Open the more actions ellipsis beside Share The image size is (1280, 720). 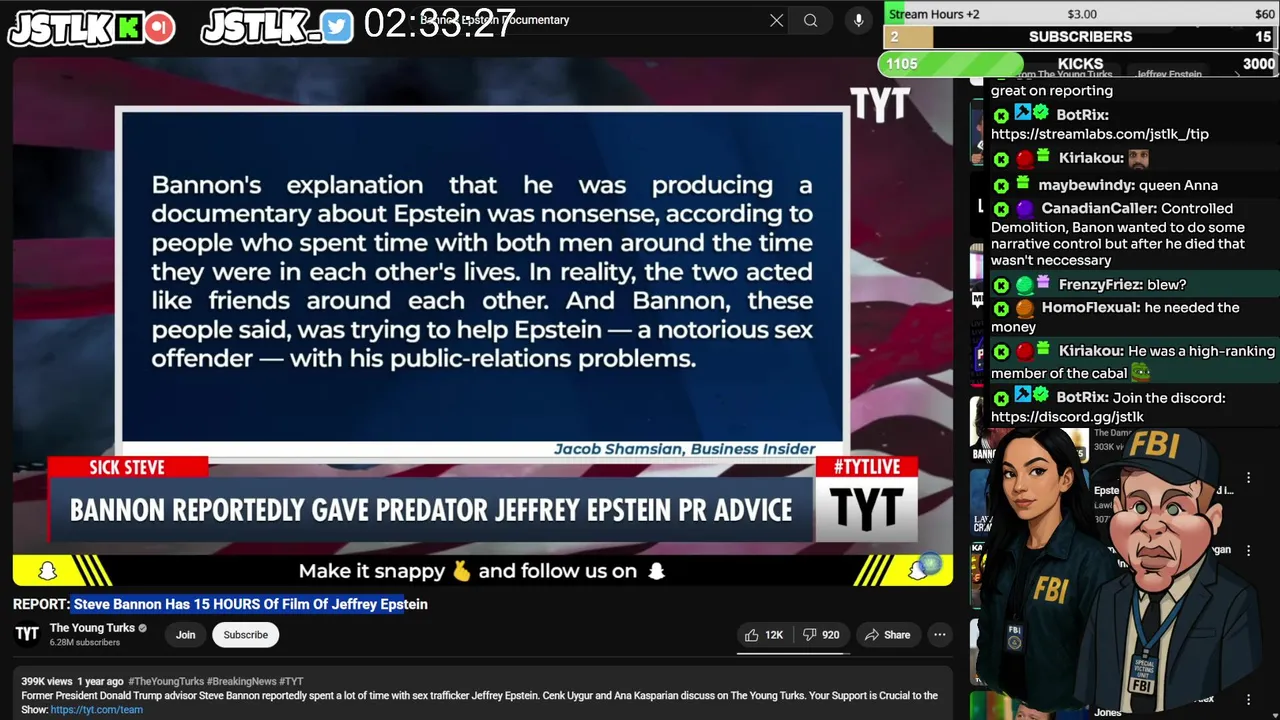(x=939, y=635)
